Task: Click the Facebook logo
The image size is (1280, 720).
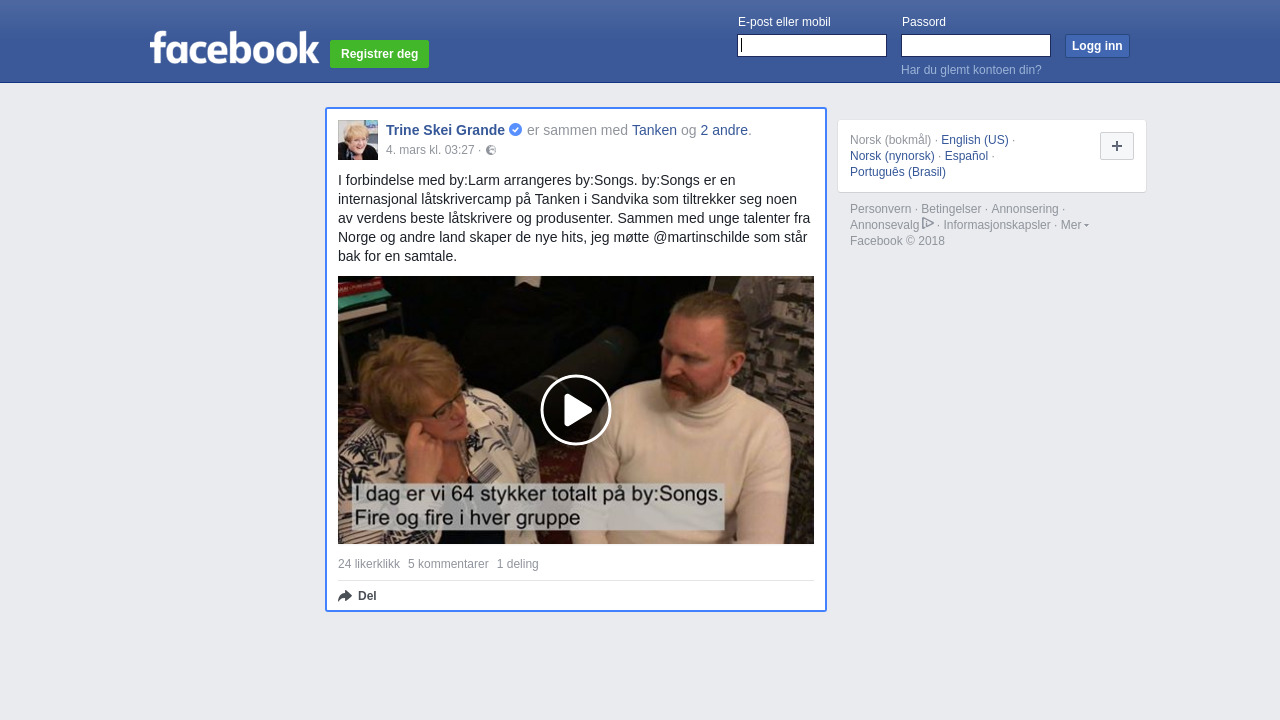Action: (x=234, y=47)
